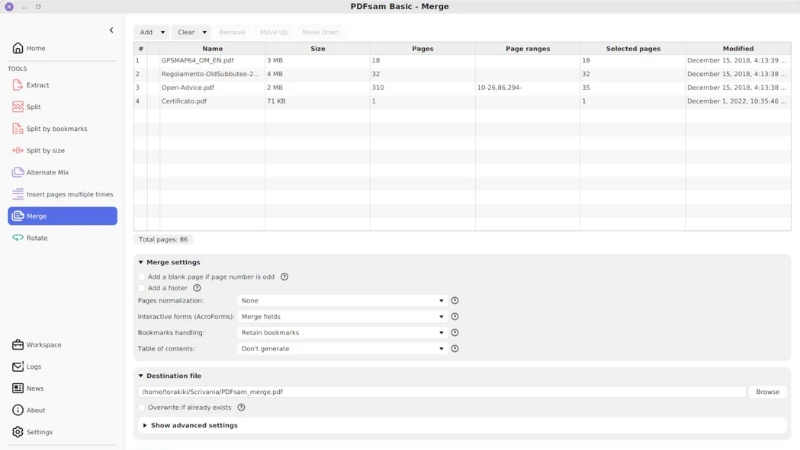800x450 pixels.
Task: Open Split by size tool icon
Action: click(x=18, y=151)
